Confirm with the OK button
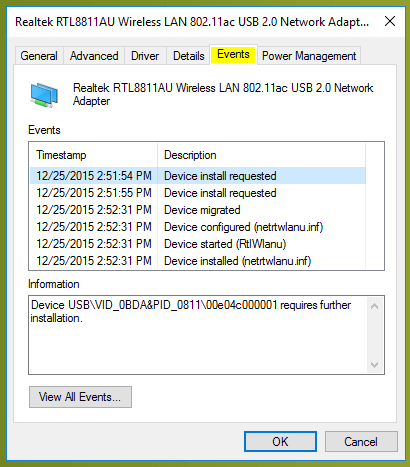The image size is (410, 467). [280, 442]
